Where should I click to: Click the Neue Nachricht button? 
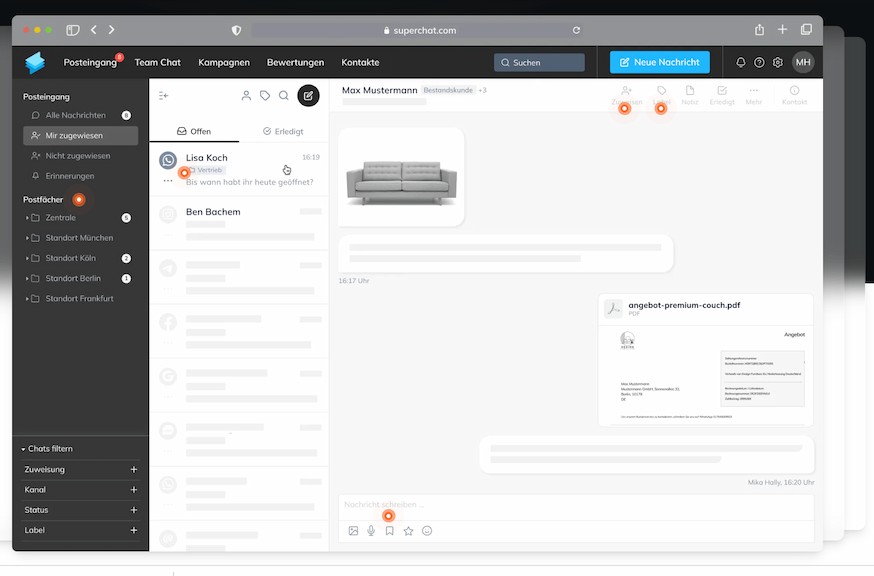click(x=659, y=62)
